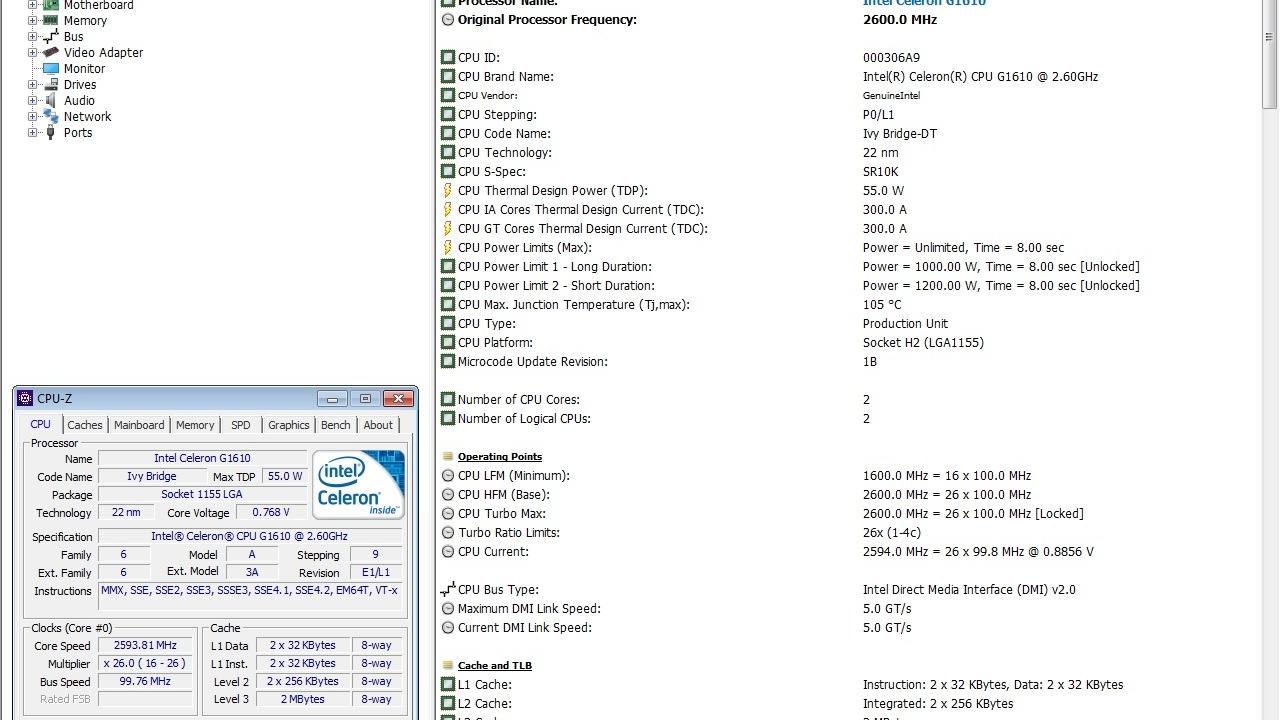The width and height of the screenshot is (1280, 720).
Task: Click the lightning icon beside CPU Thermal Design Power
Action: pyautogui.click(x=448, y=190)
